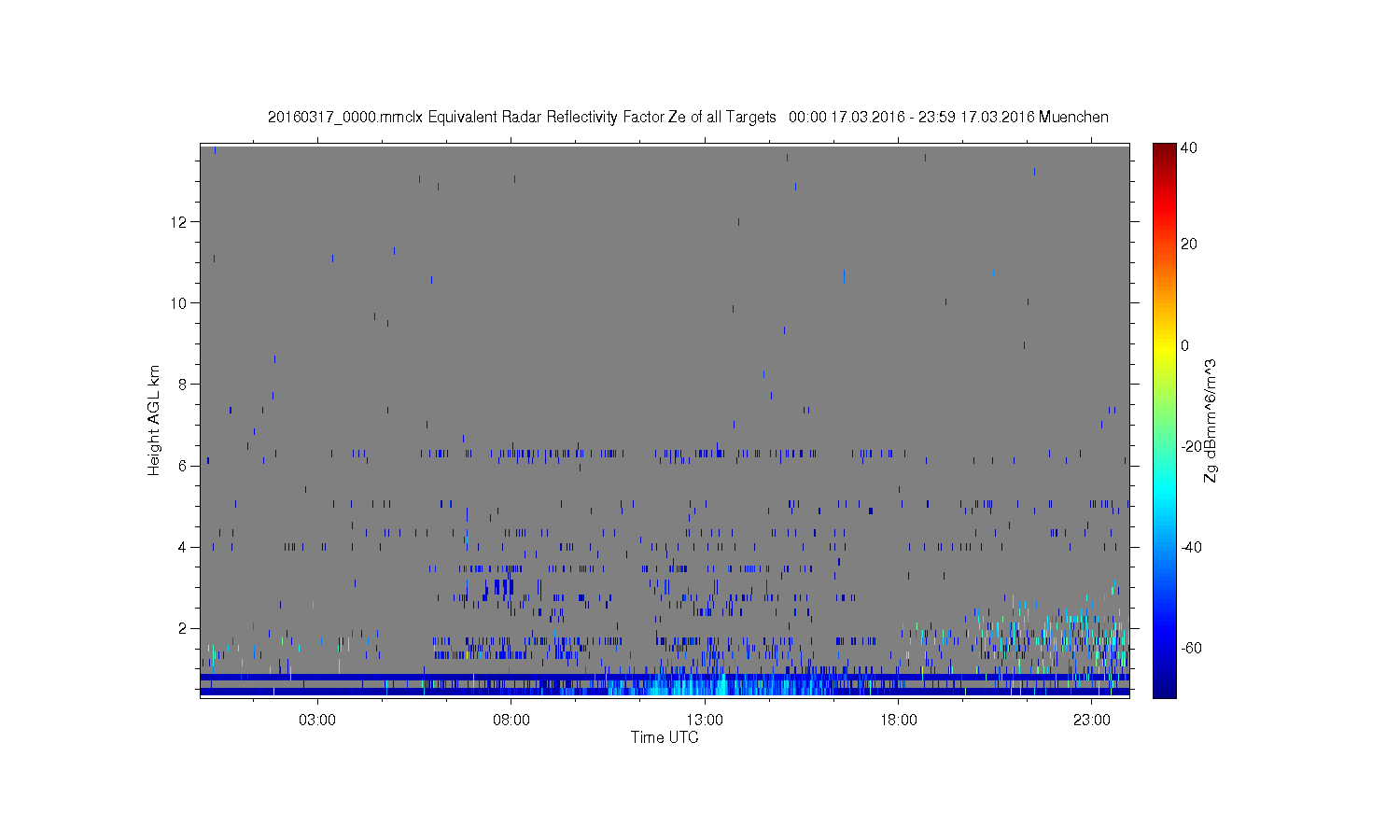
Task: Click the colorbar value -40
Action: point(1191,547)
